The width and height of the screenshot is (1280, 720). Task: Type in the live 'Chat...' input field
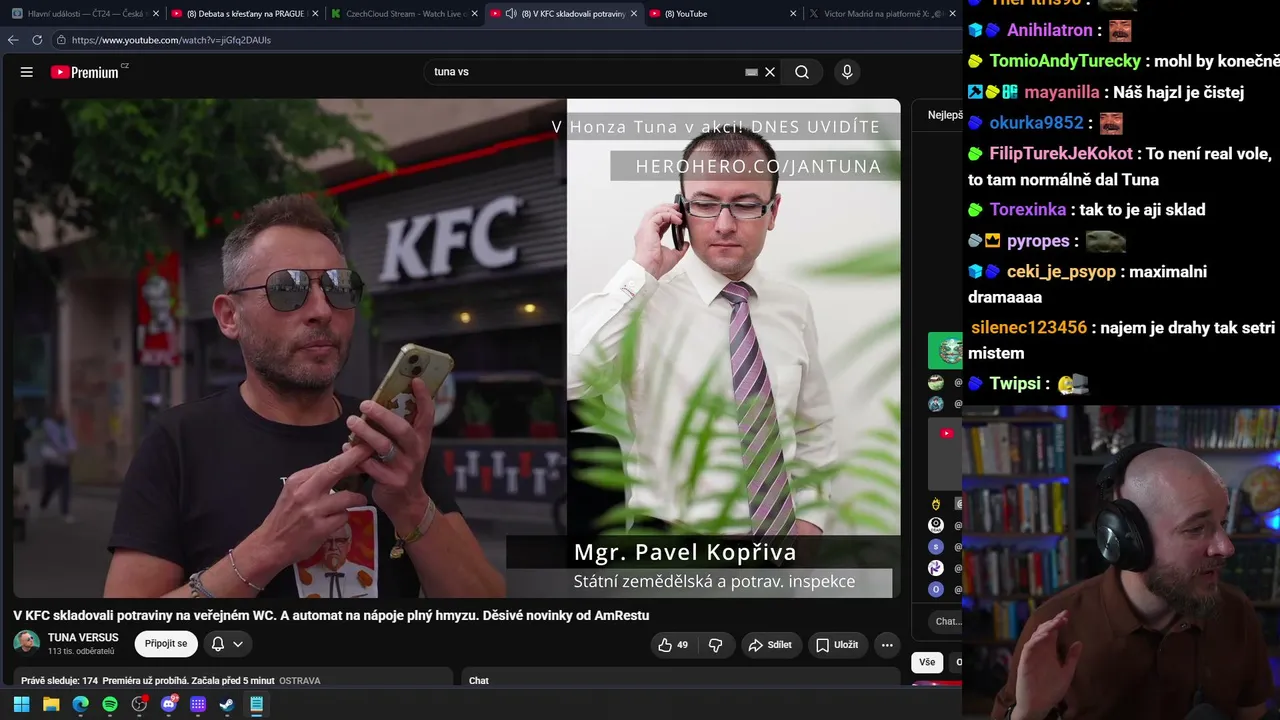(x=946, y=621)
